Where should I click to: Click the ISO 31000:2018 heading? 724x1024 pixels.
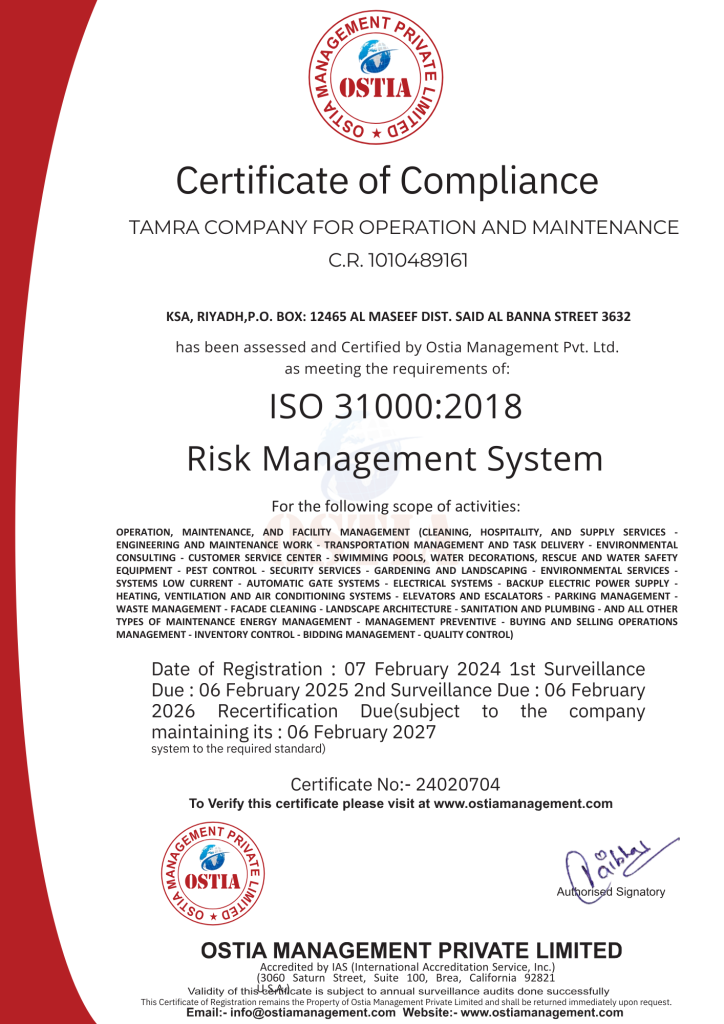pos(396,406)
